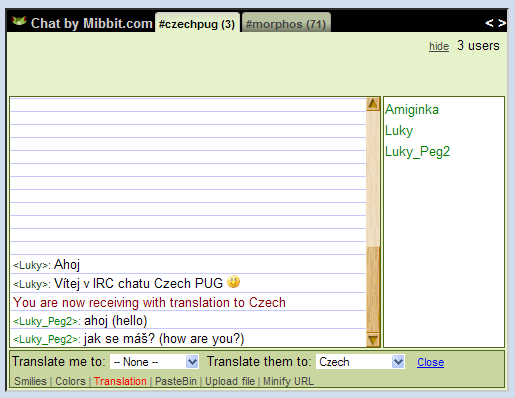Open the 'Translate them to' Czech dropdown

click(360, 362)
